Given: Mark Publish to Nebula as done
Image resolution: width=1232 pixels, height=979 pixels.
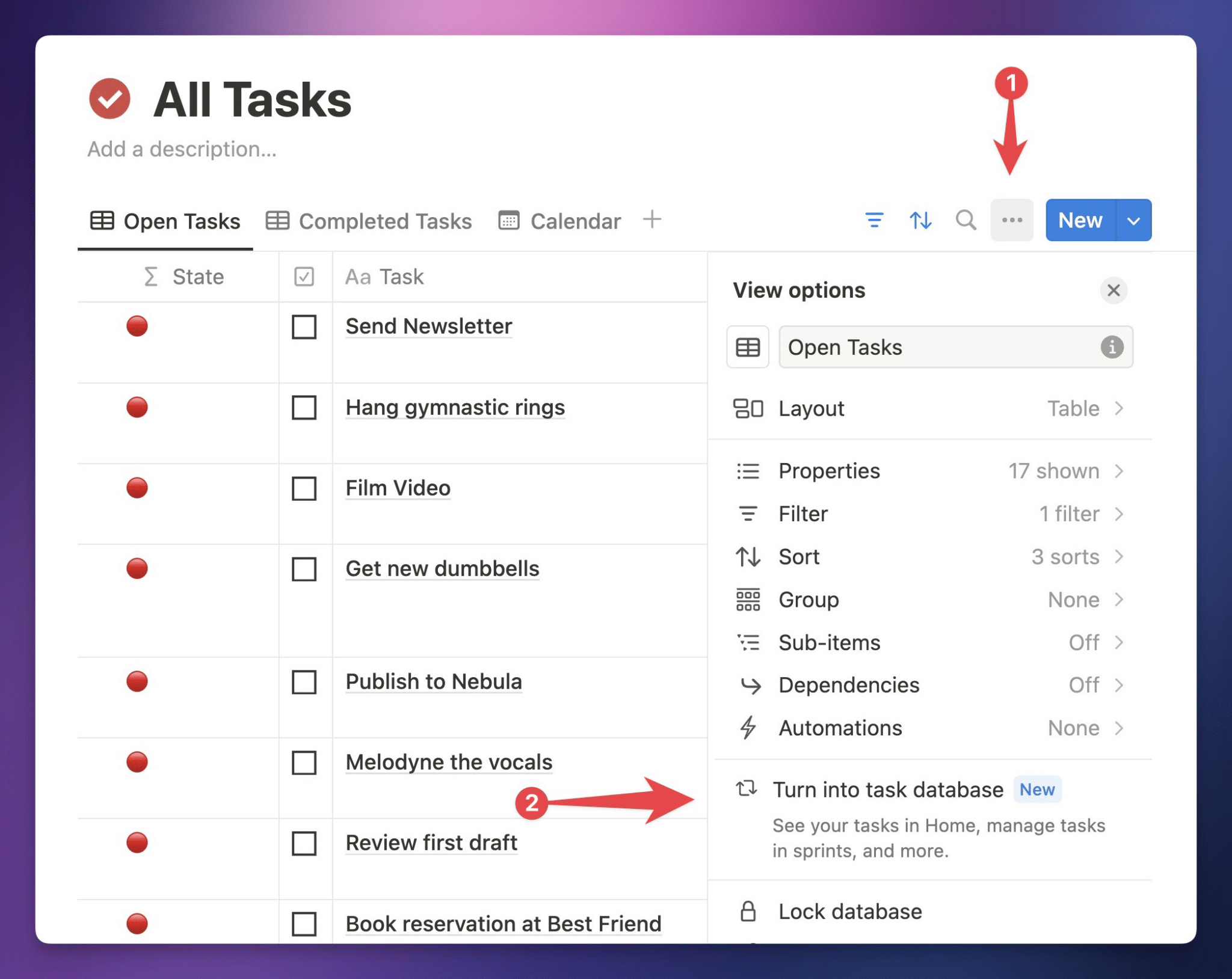Looking at the screenshot, I should 304,682.
